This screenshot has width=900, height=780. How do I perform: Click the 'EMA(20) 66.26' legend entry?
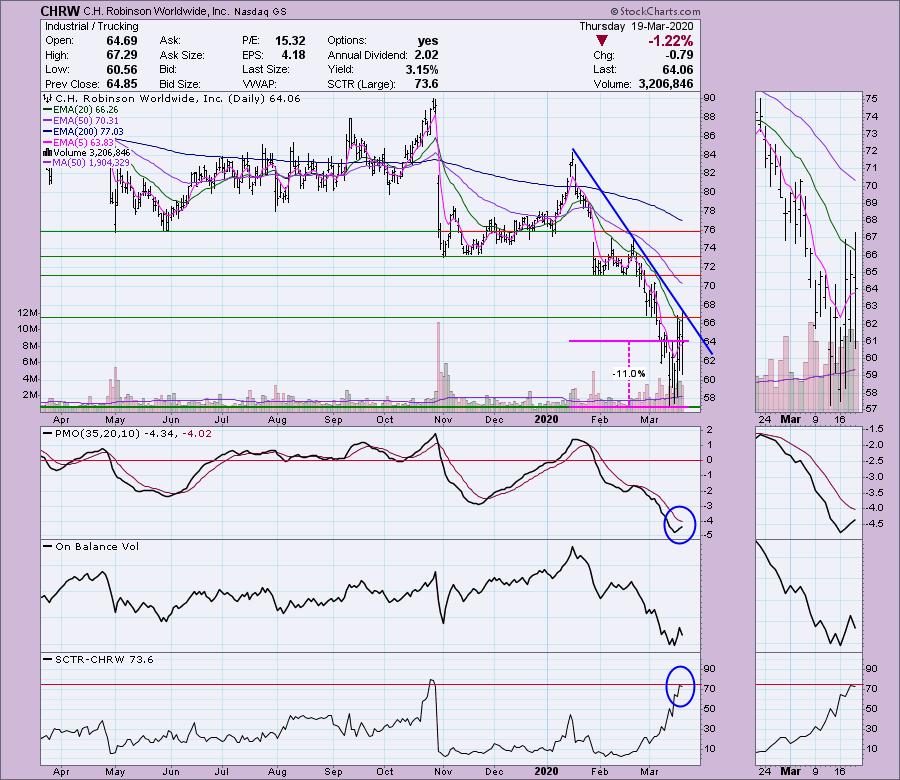[x=86, y=110]
